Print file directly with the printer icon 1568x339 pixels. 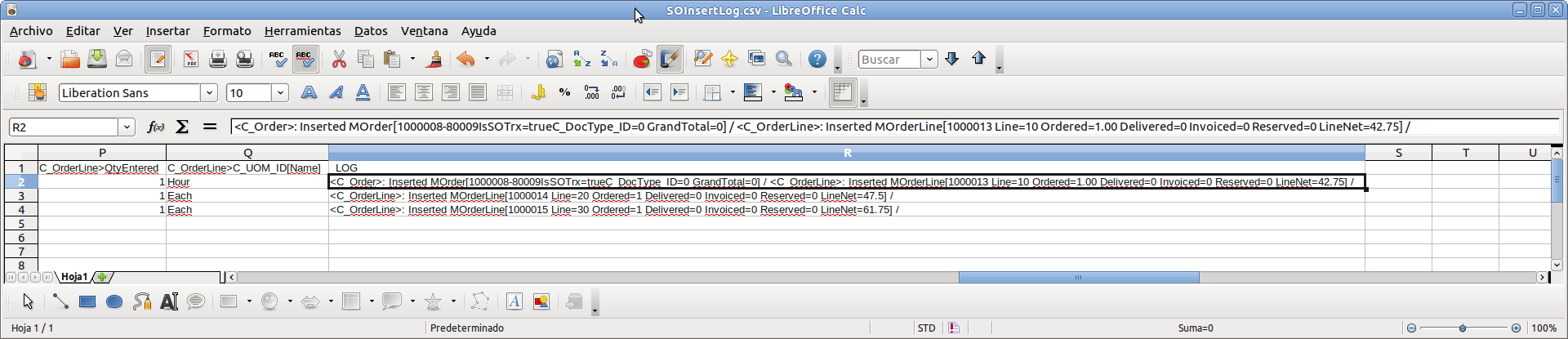coord(217,59)
